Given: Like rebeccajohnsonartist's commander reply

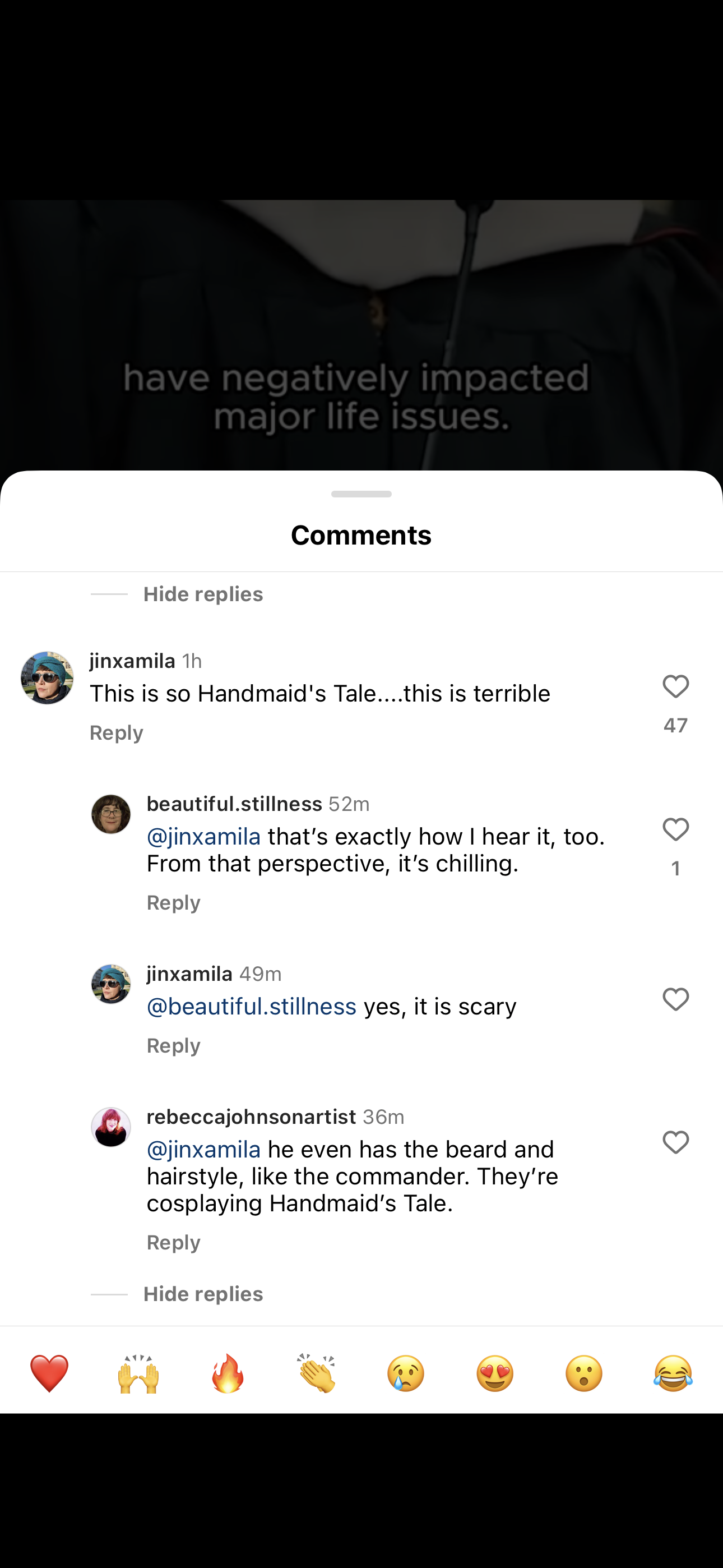Looking at the screenshot, I should (x=675, y=1142).
